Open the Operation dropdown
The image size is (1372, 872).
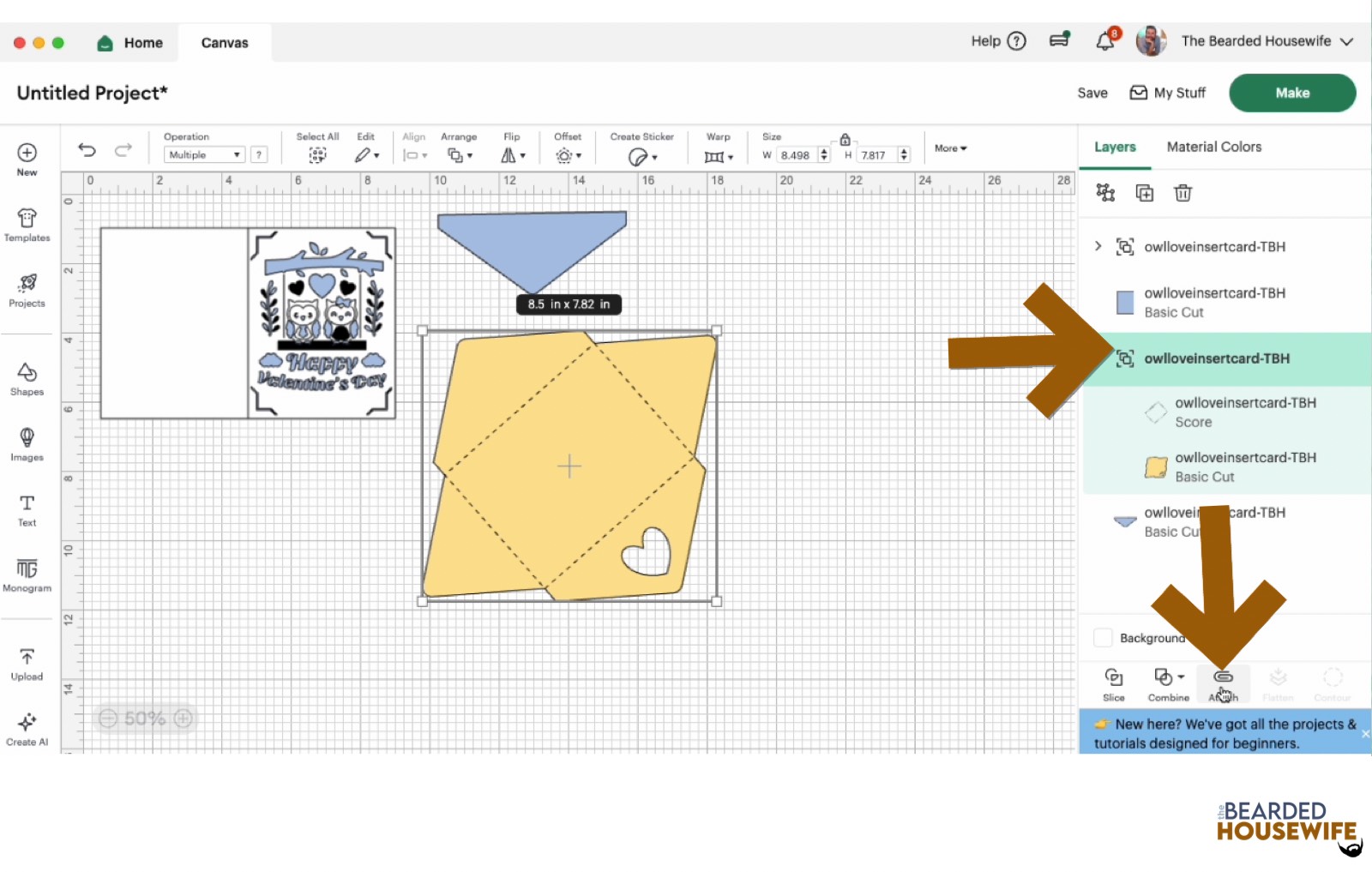tap(204, 155)
